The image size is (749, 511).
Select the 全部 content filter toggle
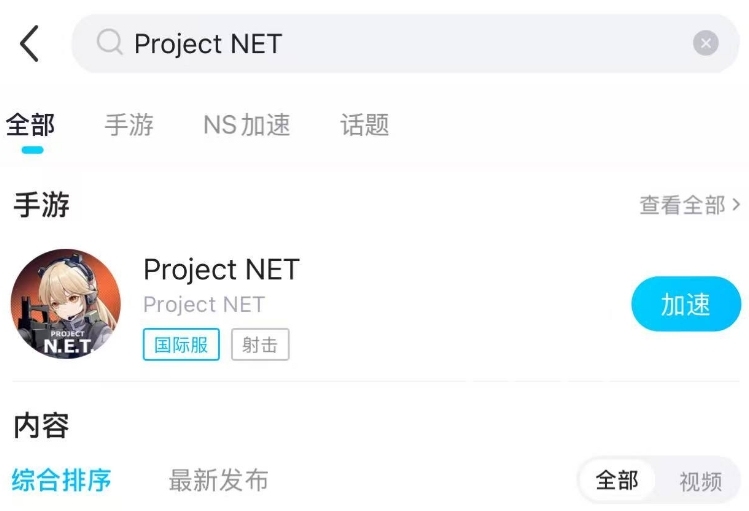point(617,481)
